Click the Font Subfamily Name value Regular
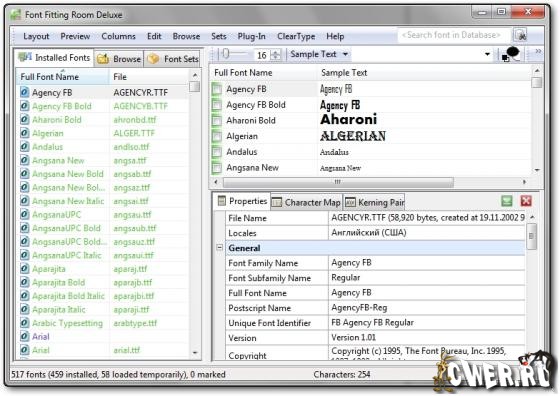The width and height of the screenshot is (560, 396). tap(345, 278)
